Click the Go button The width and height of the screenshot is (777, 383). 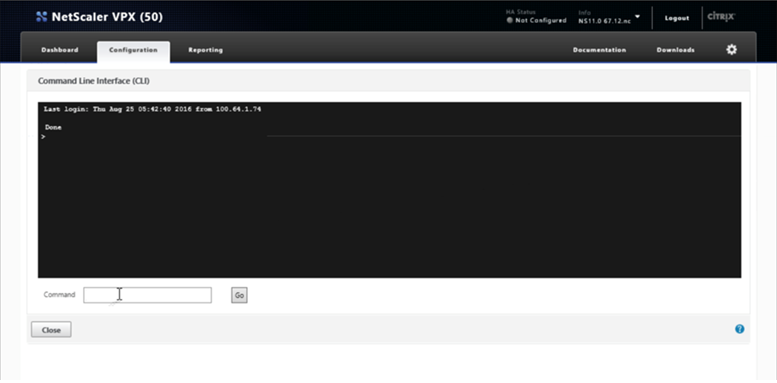pyautogui.click(x=239, y=295)
